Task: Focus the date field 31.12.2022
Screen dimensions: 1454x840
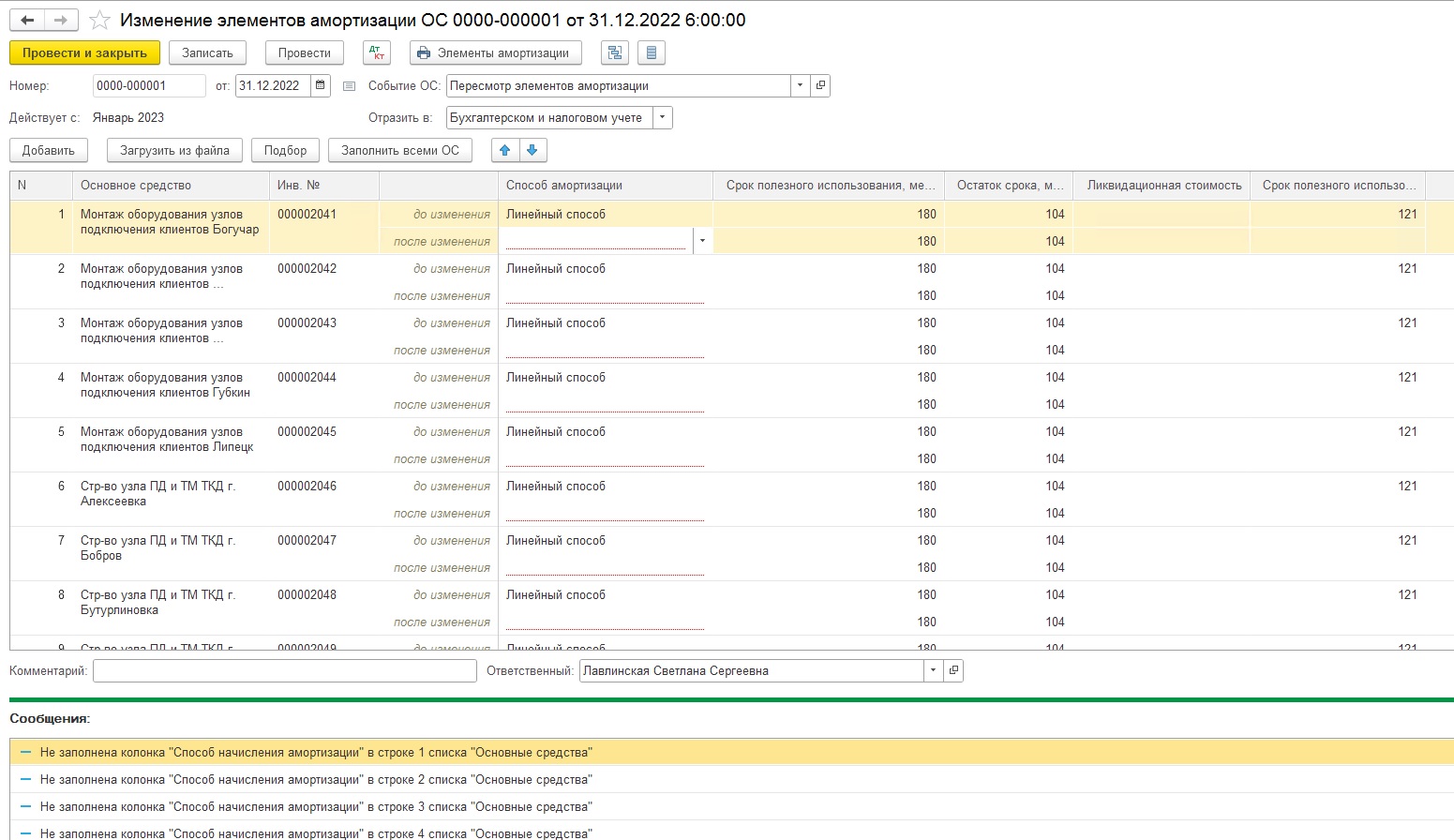Action: click(x=273, y=85)
